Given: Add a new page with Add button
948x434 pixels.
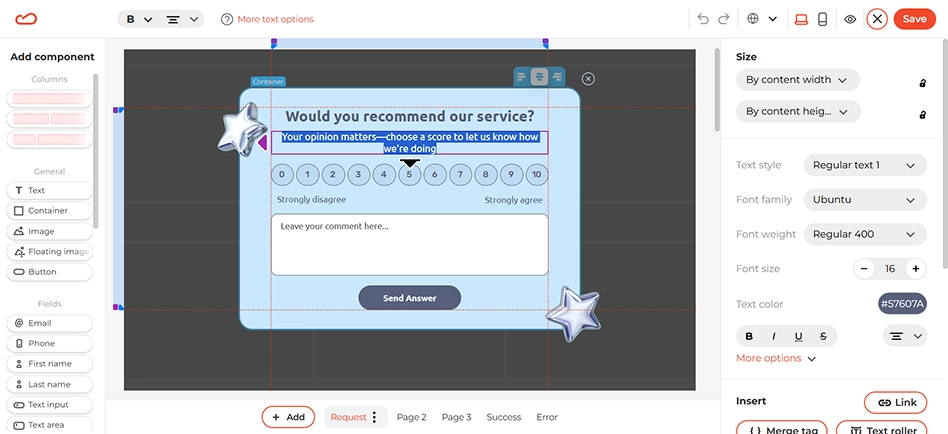Looking at the screenshot, I should (x=288, y=417).
